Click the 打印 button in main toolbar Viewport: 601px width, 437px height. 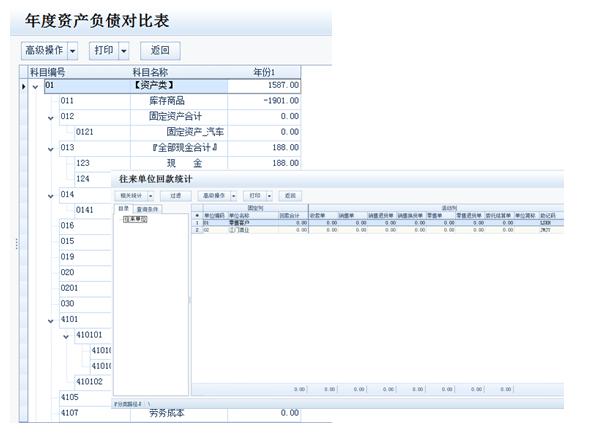(103, 50)
